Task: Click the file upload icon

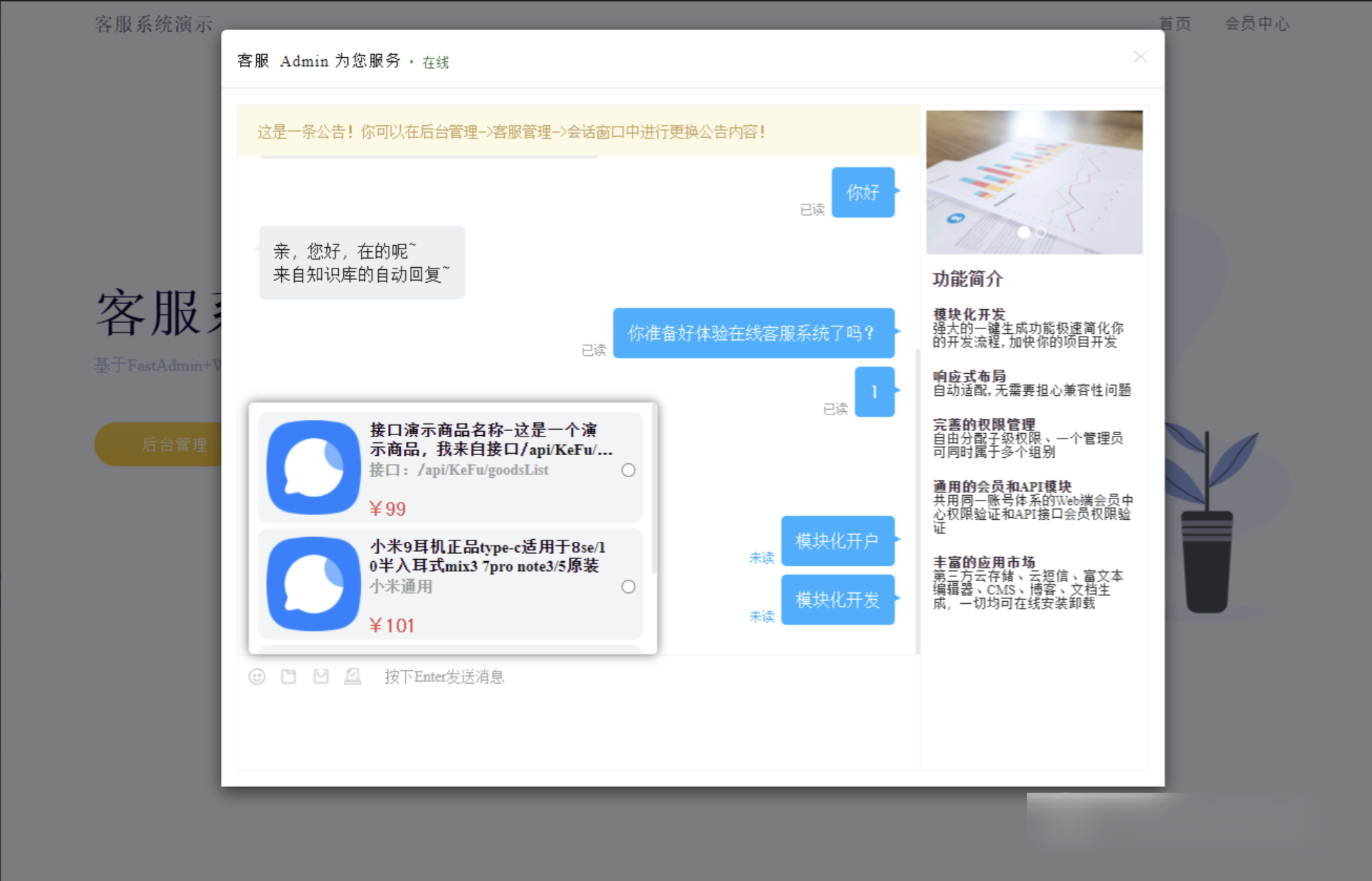Action: (289, 676)
